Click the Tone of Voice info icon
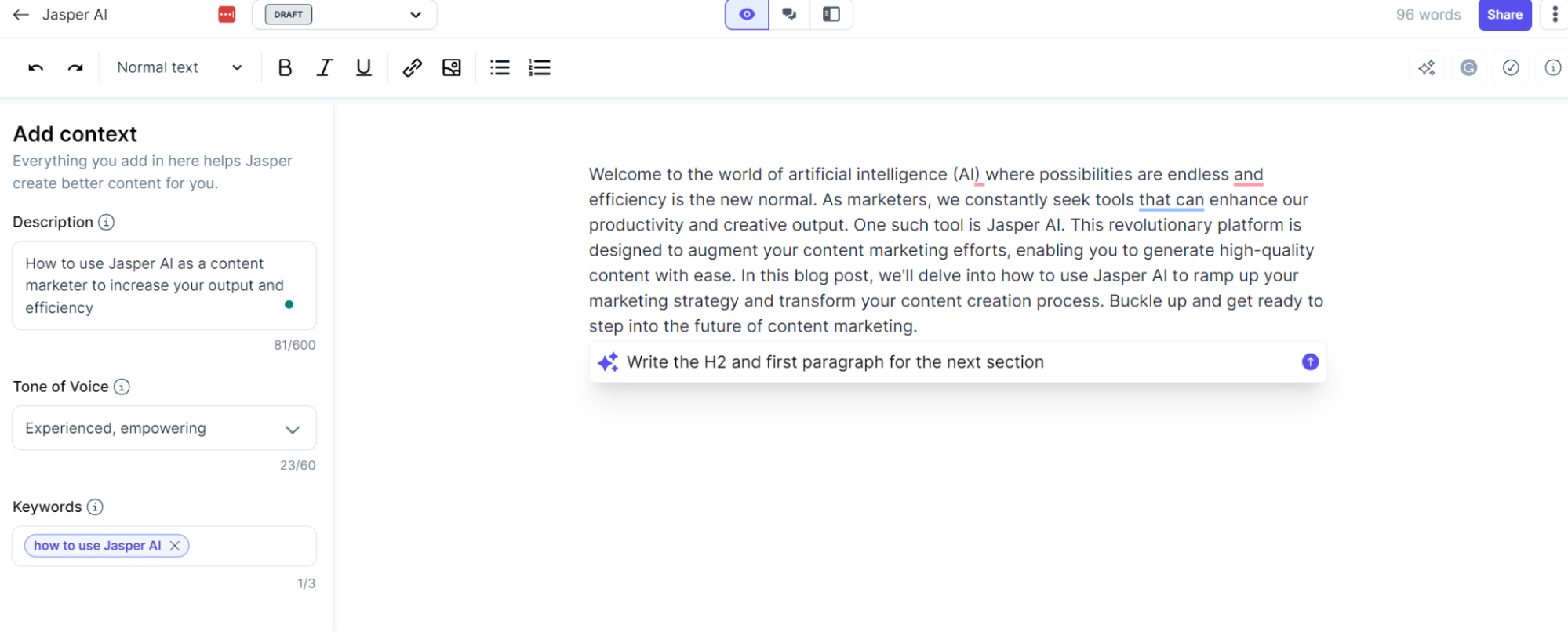 pos(122,387)
